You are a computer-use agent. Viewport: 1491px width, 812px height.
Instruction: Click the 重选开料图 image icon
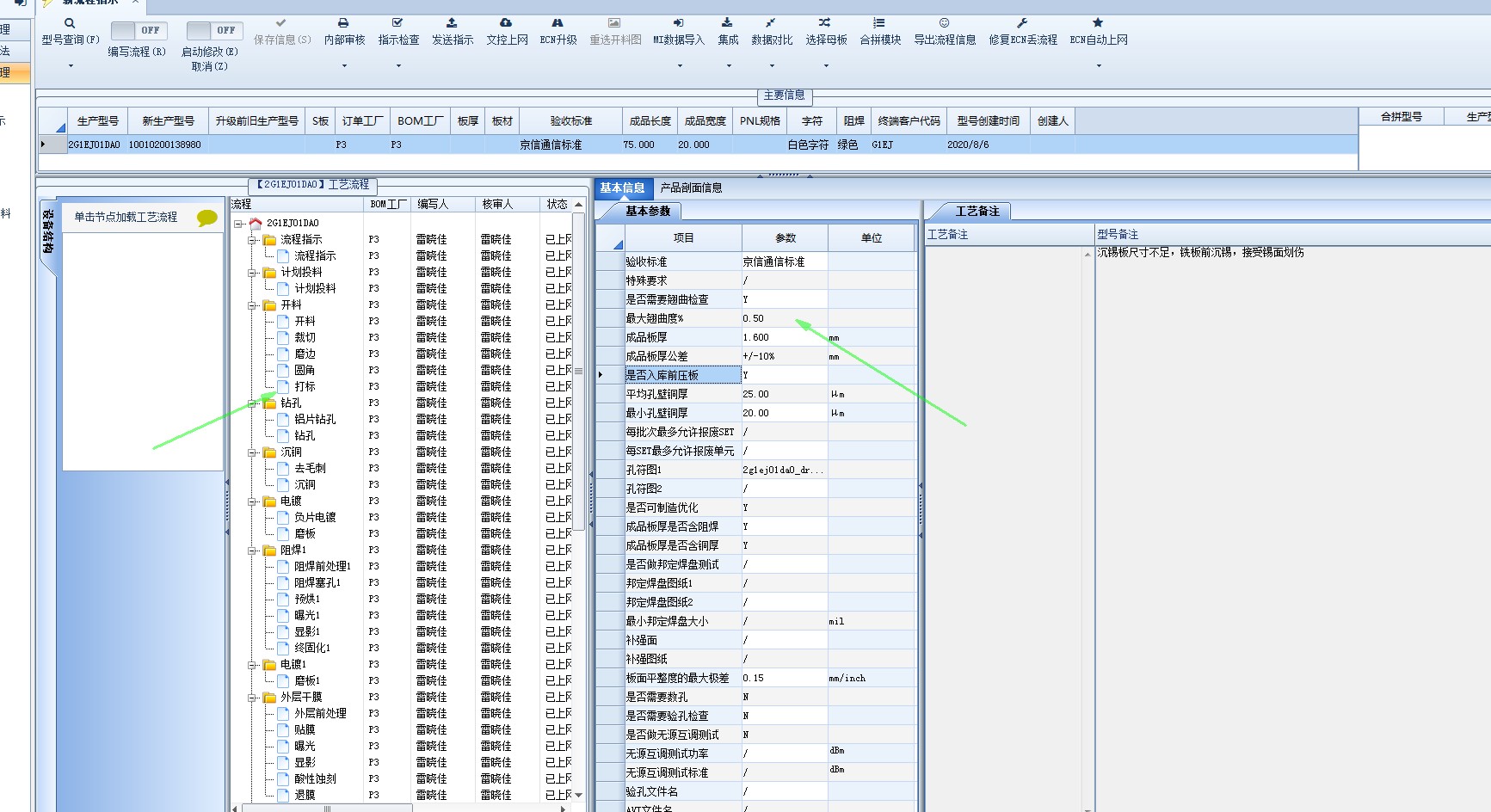(614, 23)
